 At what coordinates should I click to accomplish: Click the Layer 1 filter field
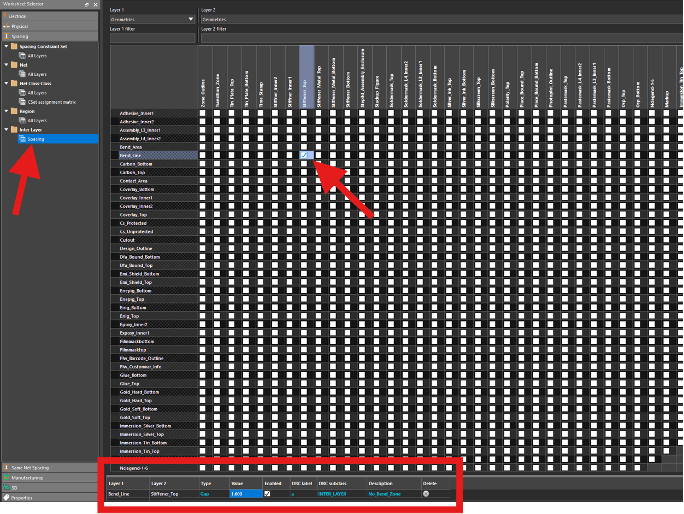tap(153, 38)
